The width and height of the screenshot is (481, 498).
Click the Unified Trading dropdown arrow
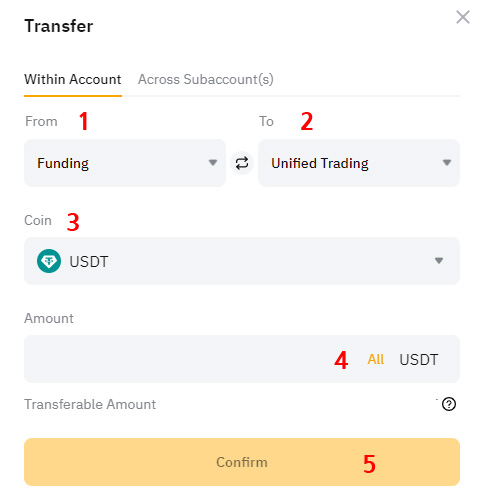(x=447, y=163)
